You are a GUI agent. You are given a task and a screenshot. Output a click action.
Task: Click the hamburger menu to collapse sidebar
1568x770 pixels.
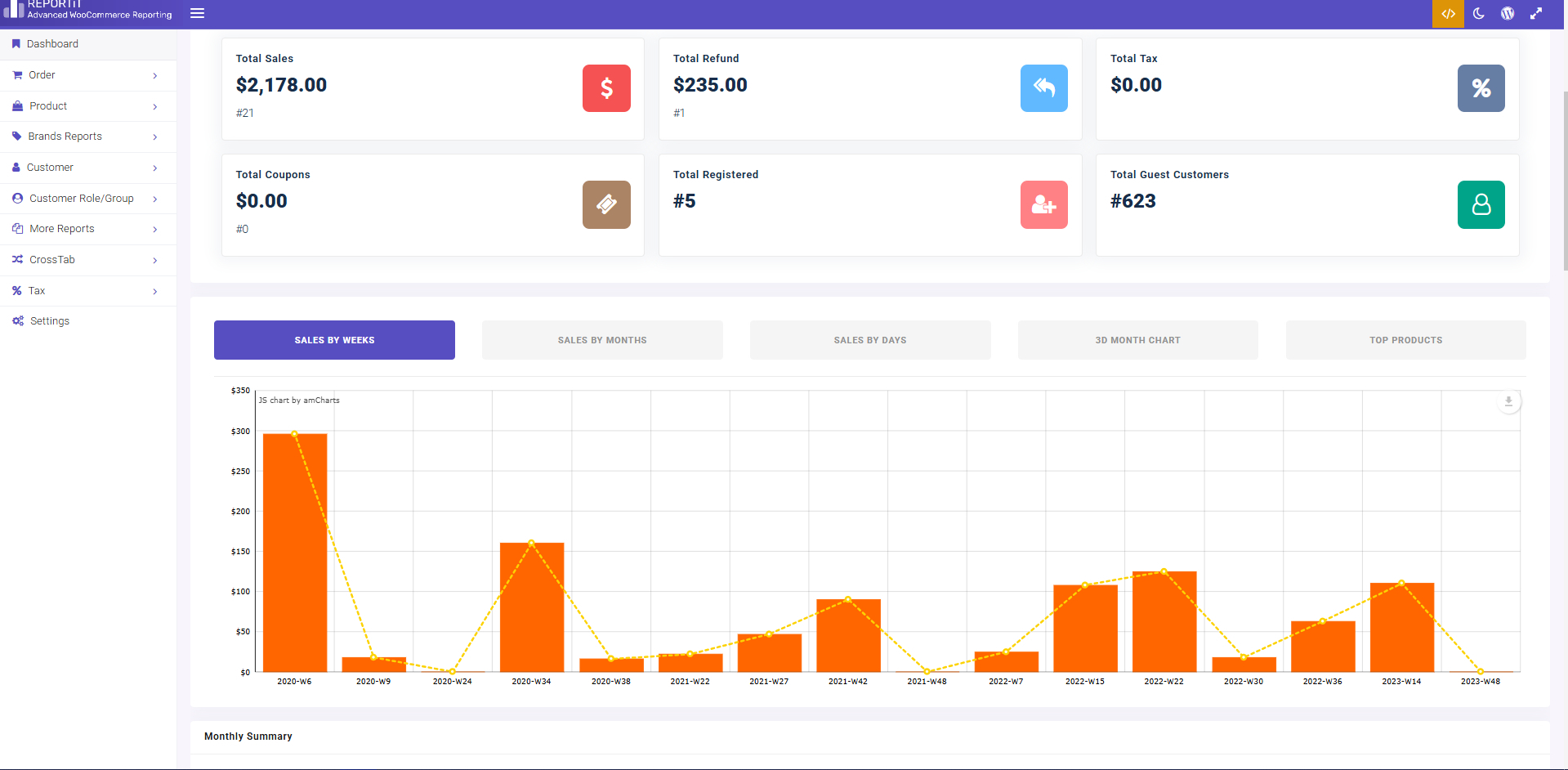pyautogui.click(x=197, y=13)
